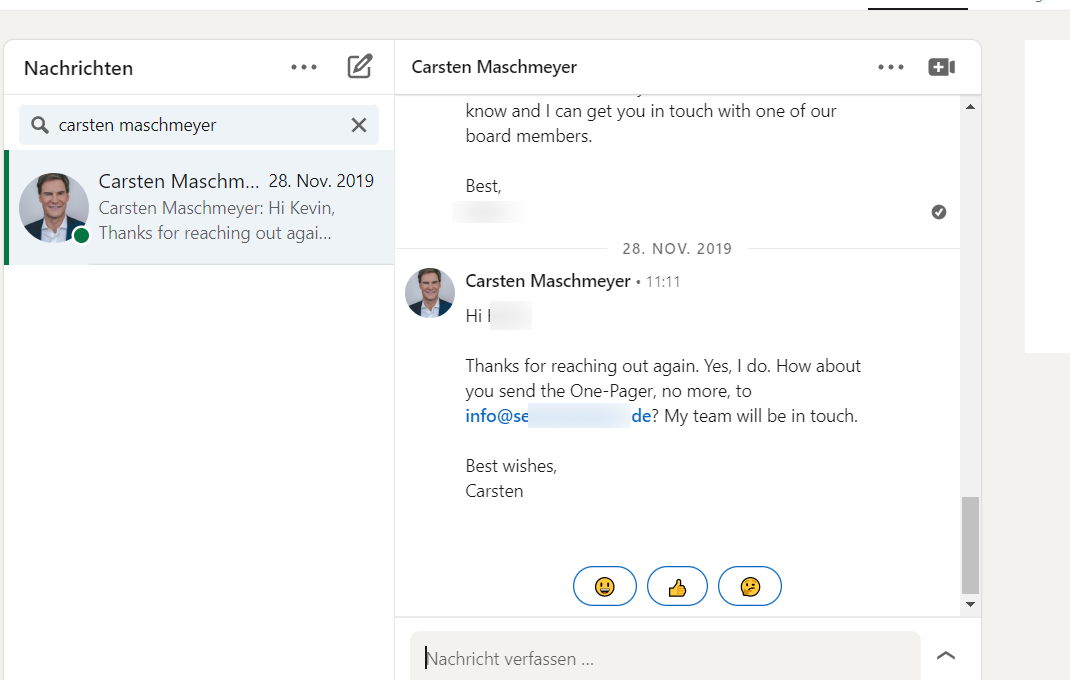This screenshot has height=680, width=1070.
Task: React with the thinking face emoji
Action: coord(750,586)
